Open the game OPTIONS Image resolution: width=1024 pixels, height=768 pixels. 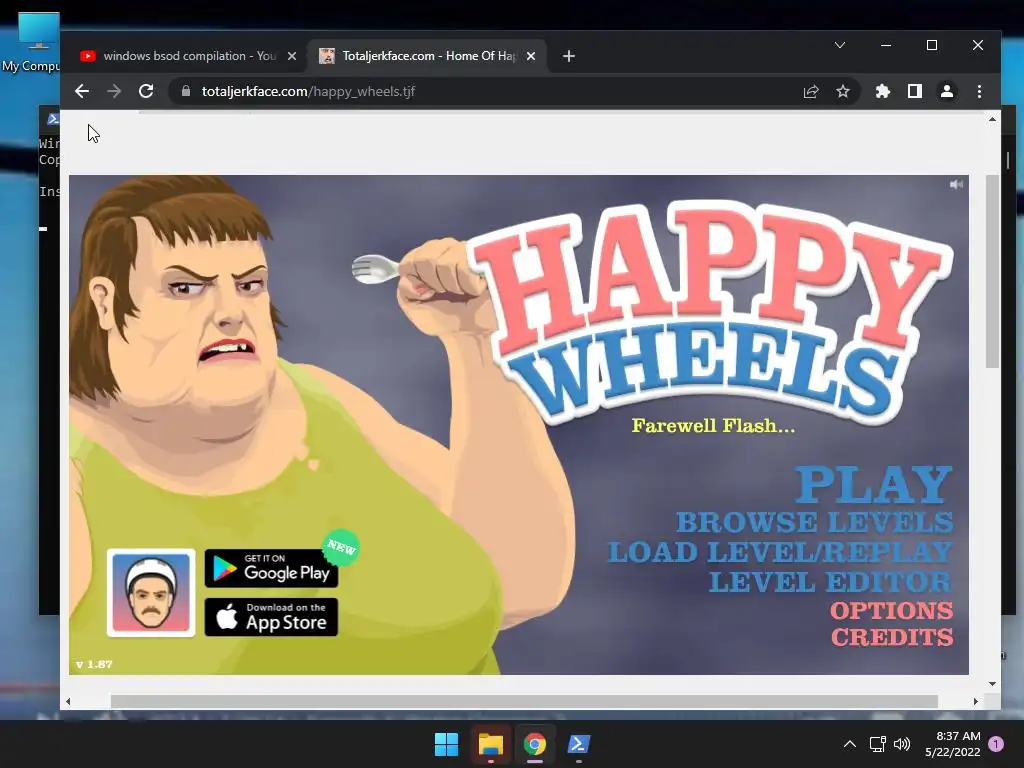point(891,611)
